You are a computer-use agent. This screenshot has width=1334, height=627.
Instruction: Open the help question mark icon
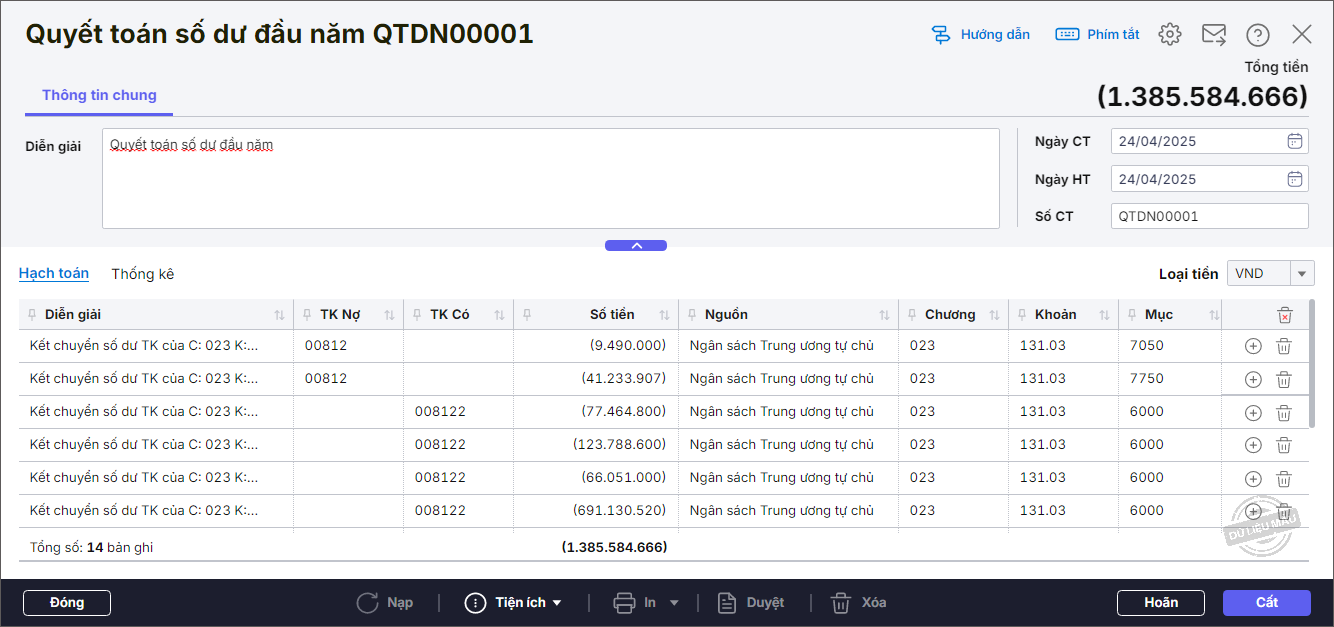(x=1258, y=35)
